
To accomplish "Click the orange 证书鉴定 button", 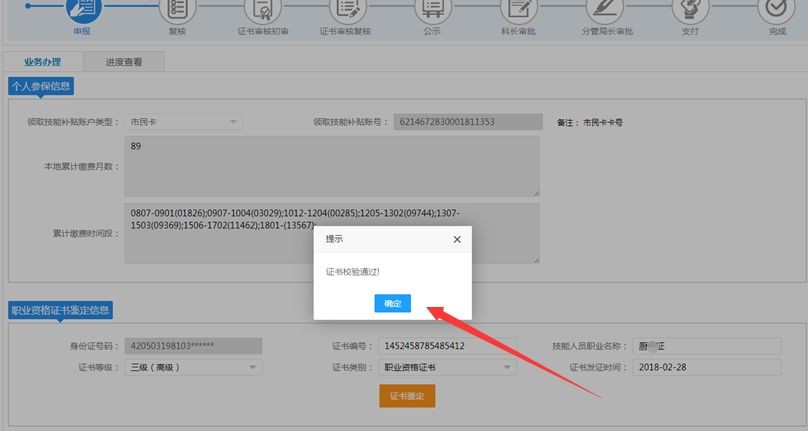I will (407, 396).
